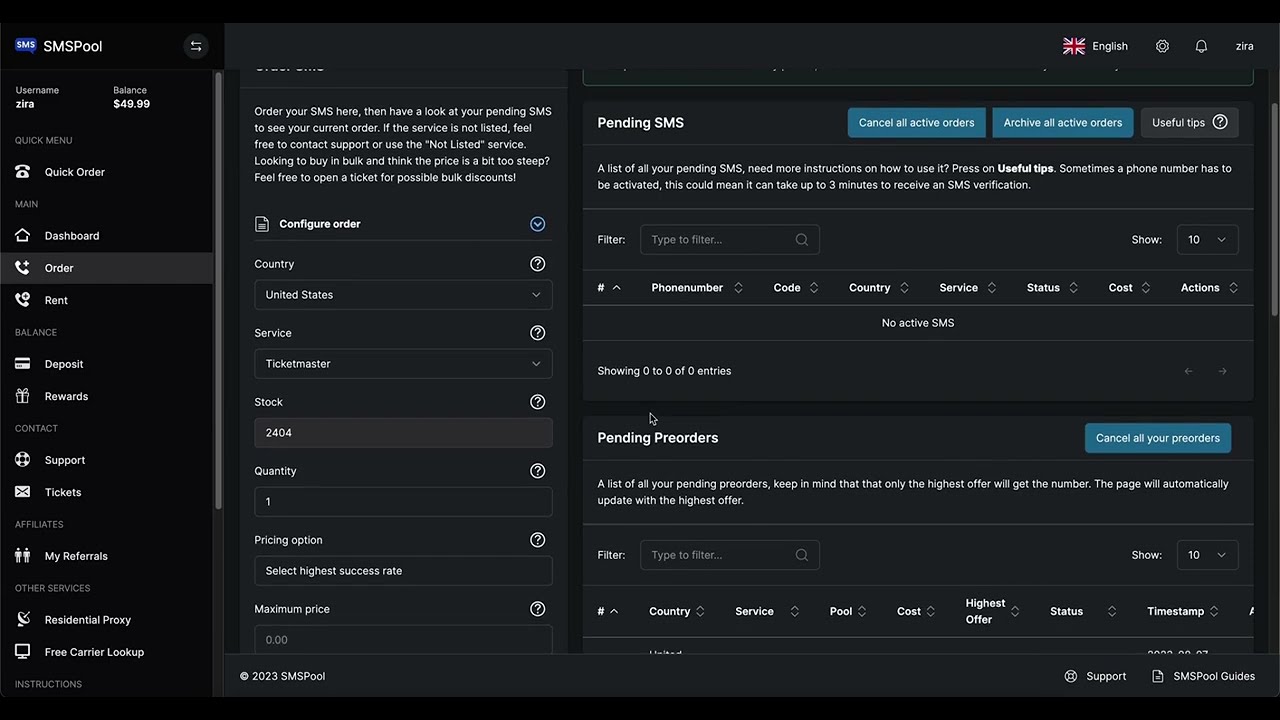Click Archive all active orders button
Screen dimensions: 1280x720
pyautogui.click(x=1063, y=123)
